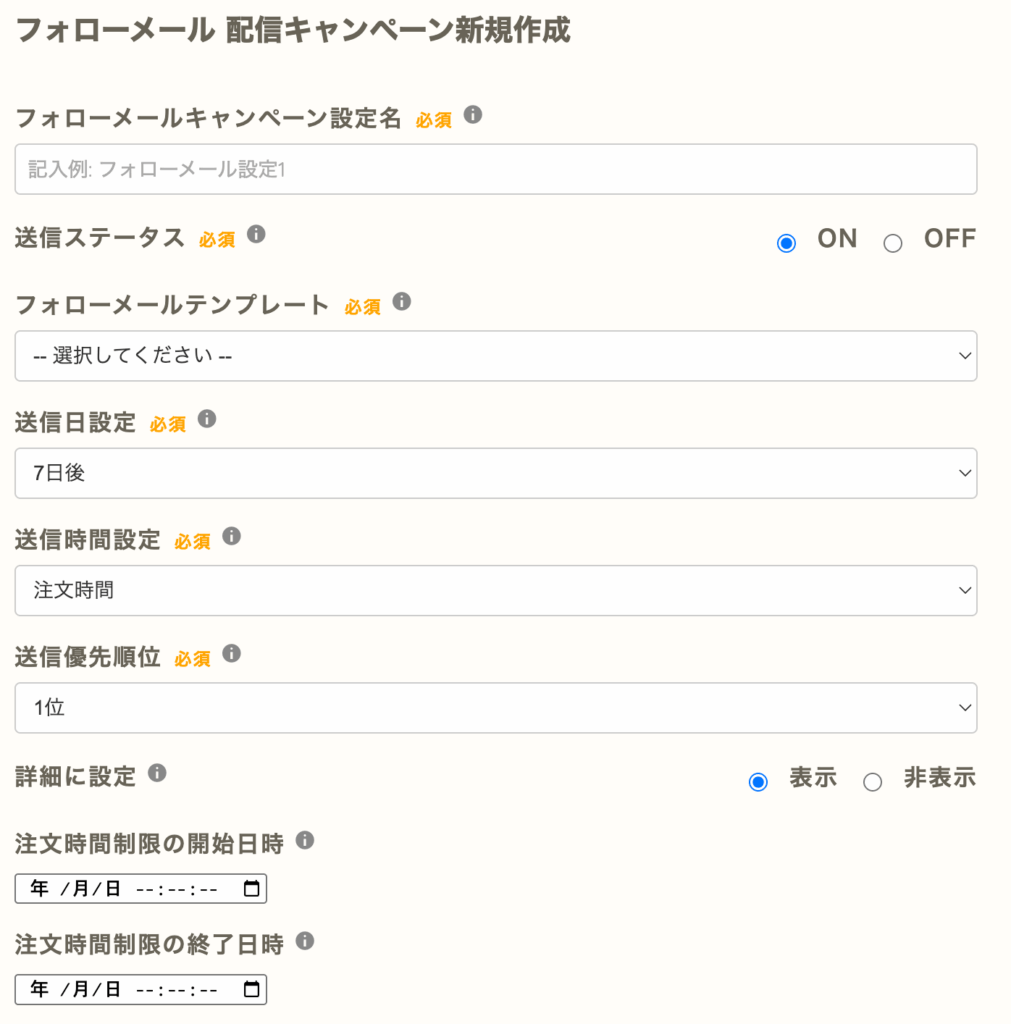
Task: Click the campaign setting name text field
Action: tap(495, 169)
